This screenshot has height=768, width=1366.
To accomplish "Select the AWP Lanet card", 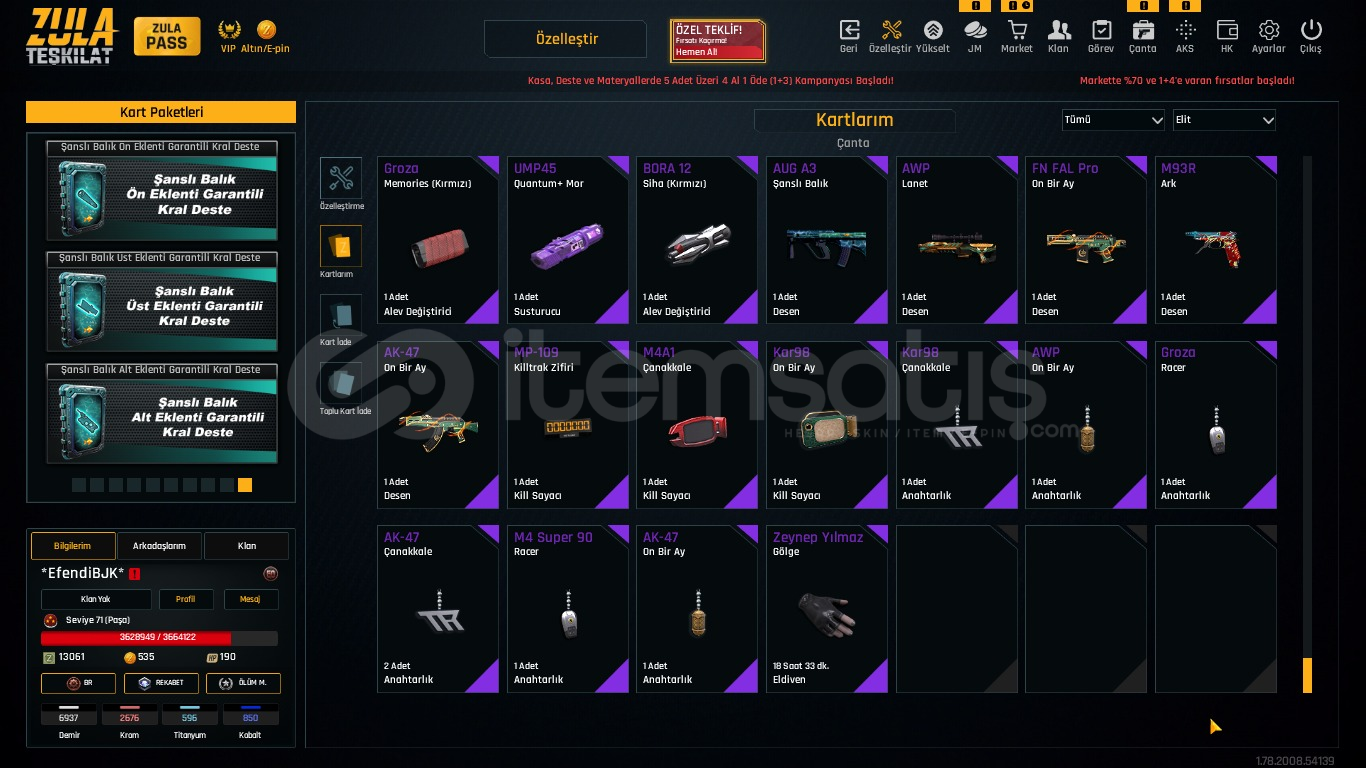I will click(956, 240).
